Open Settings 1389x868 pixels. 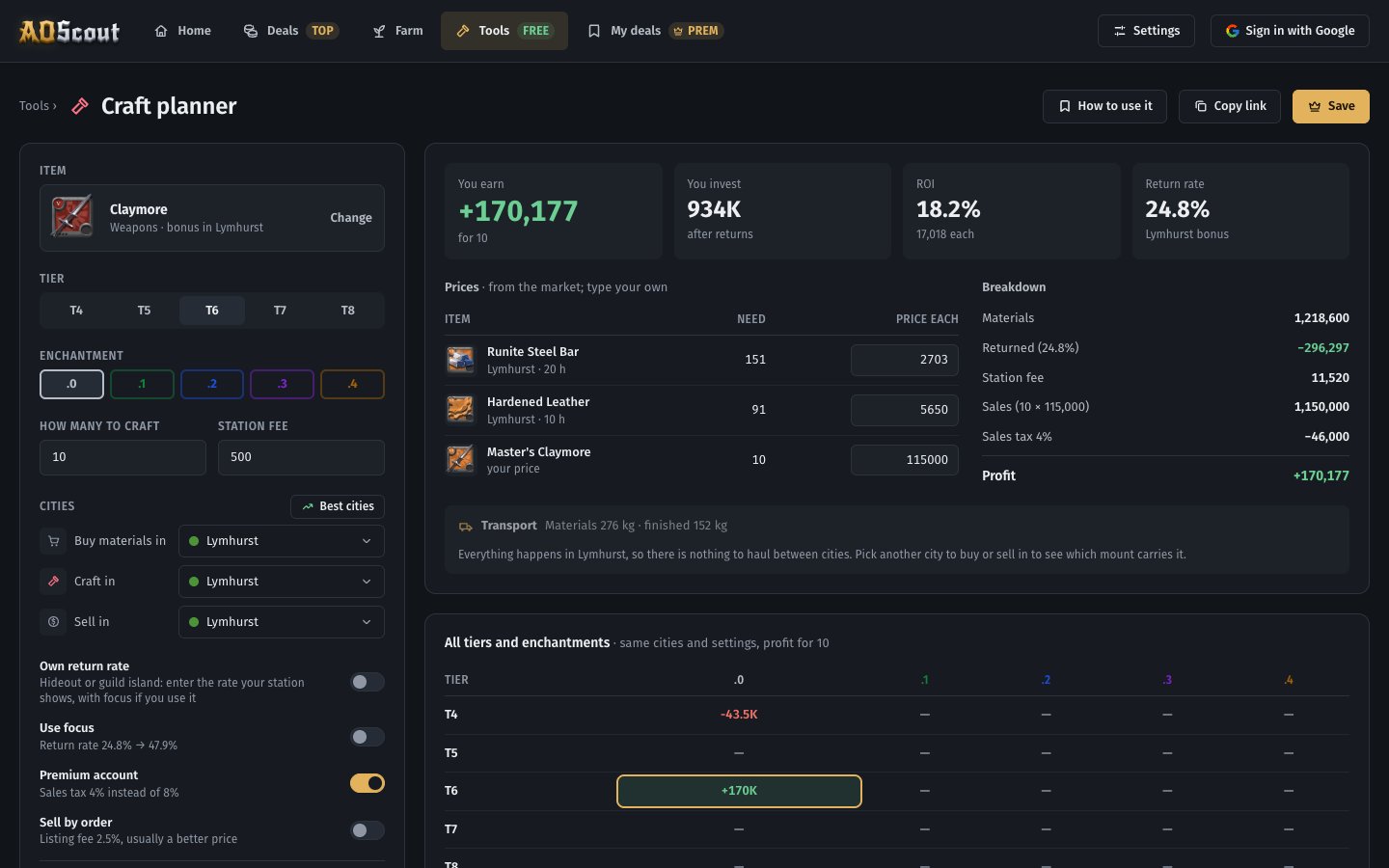tap(1146, 31)
